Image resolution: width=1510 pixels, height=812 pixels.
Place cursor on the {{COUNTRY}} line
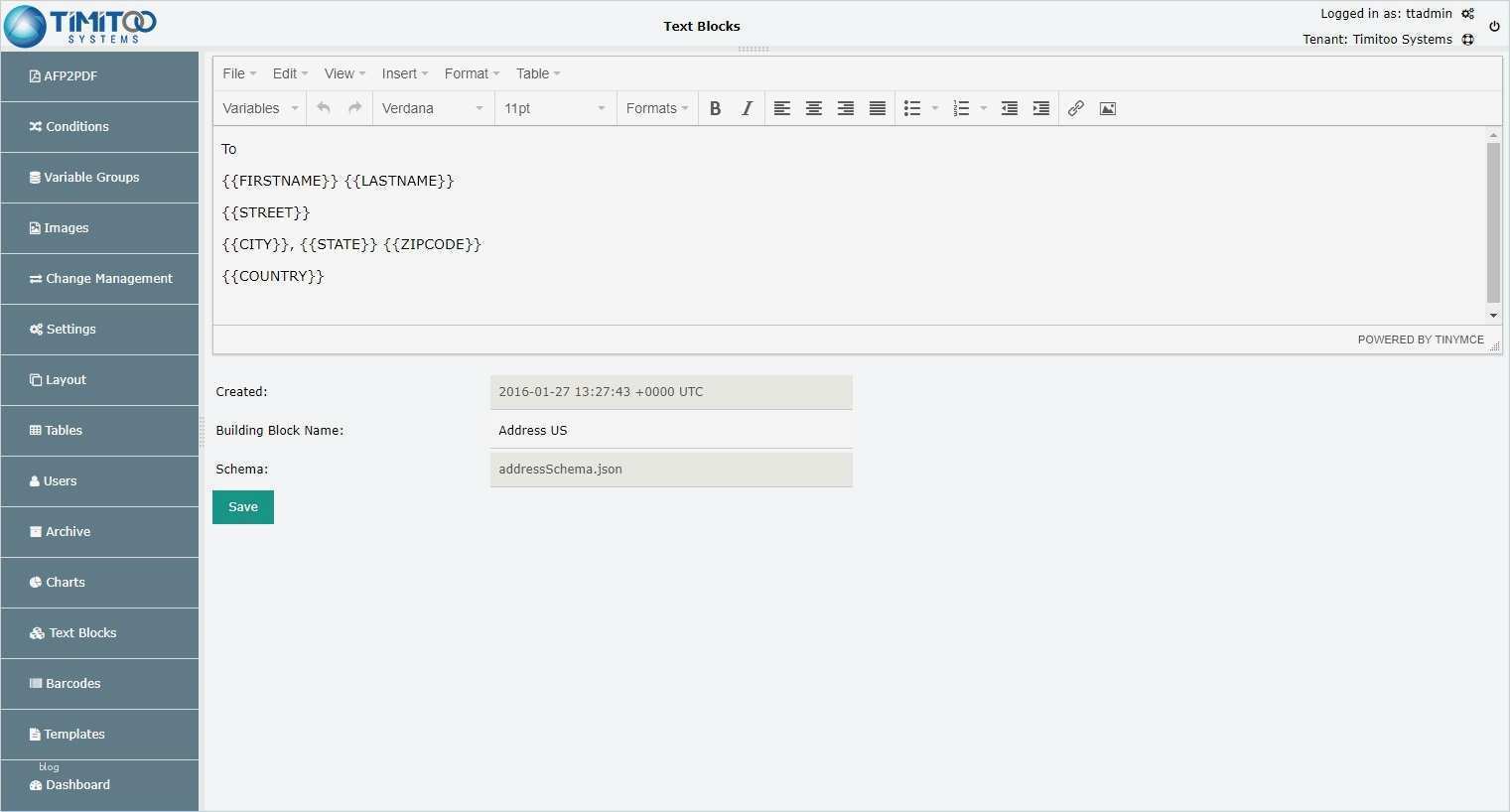point(273,276)
